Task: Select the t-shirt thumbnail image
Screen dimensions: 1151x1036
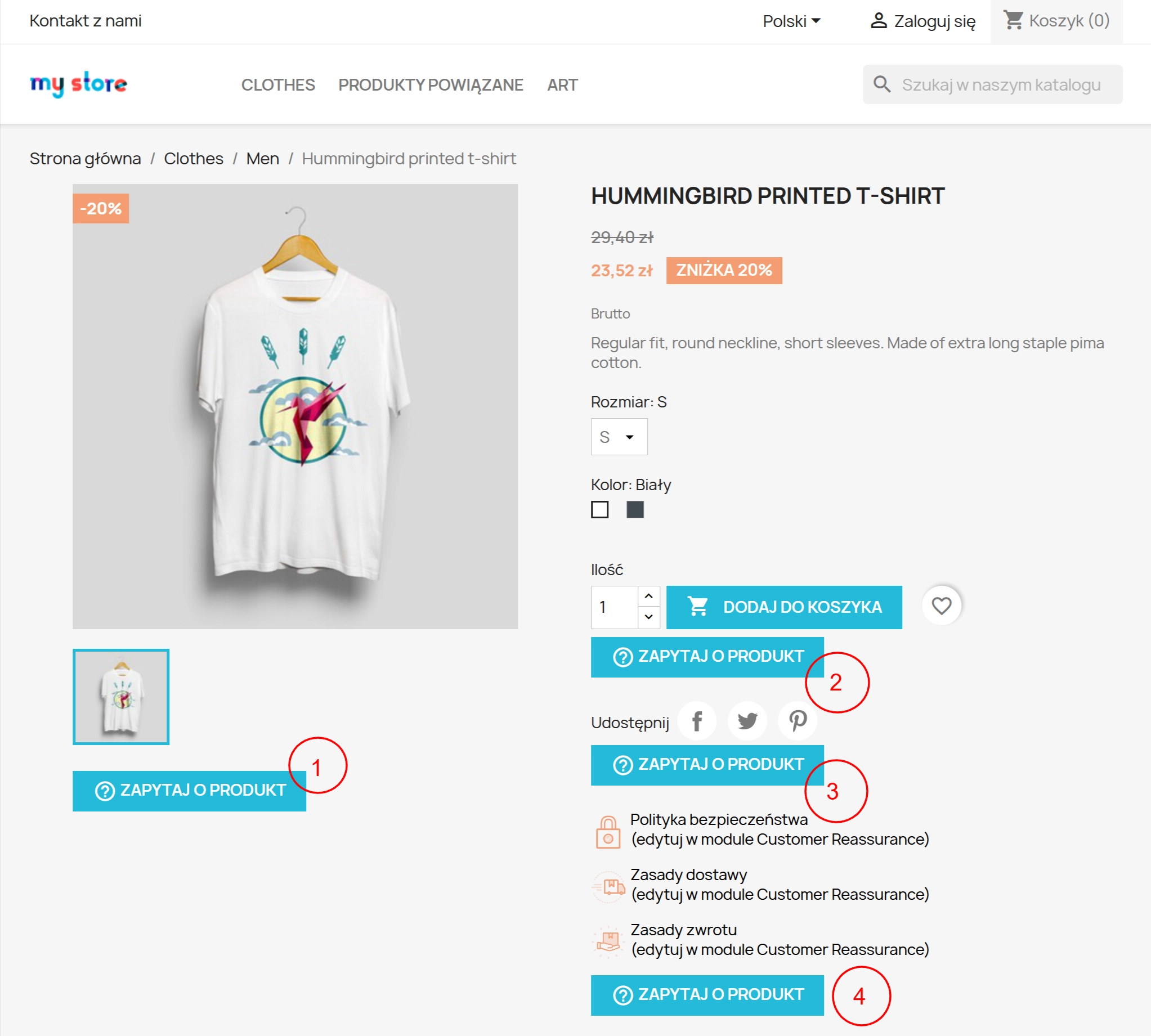Action: coord(120,697)
